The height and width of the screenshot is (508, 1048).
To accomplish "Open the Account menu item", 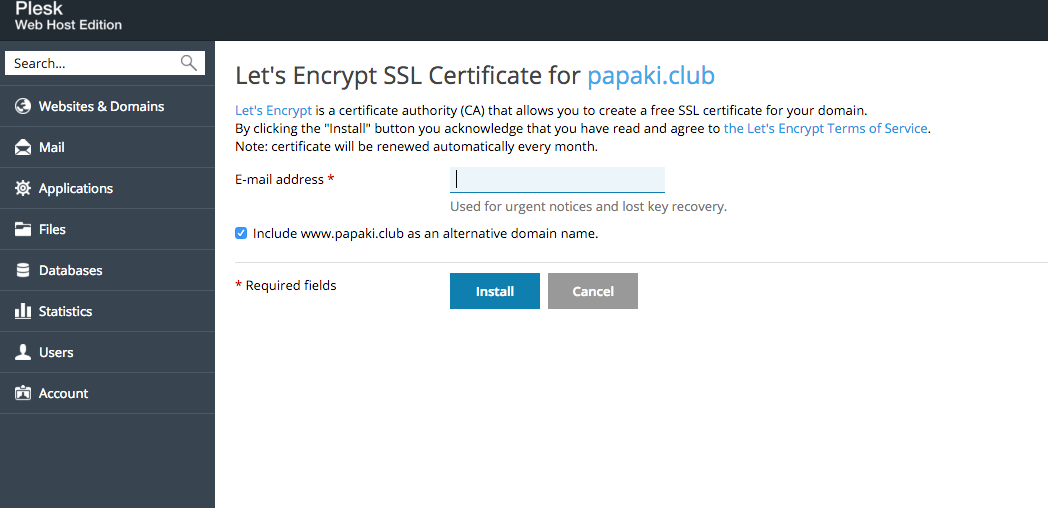I will 107,393.
